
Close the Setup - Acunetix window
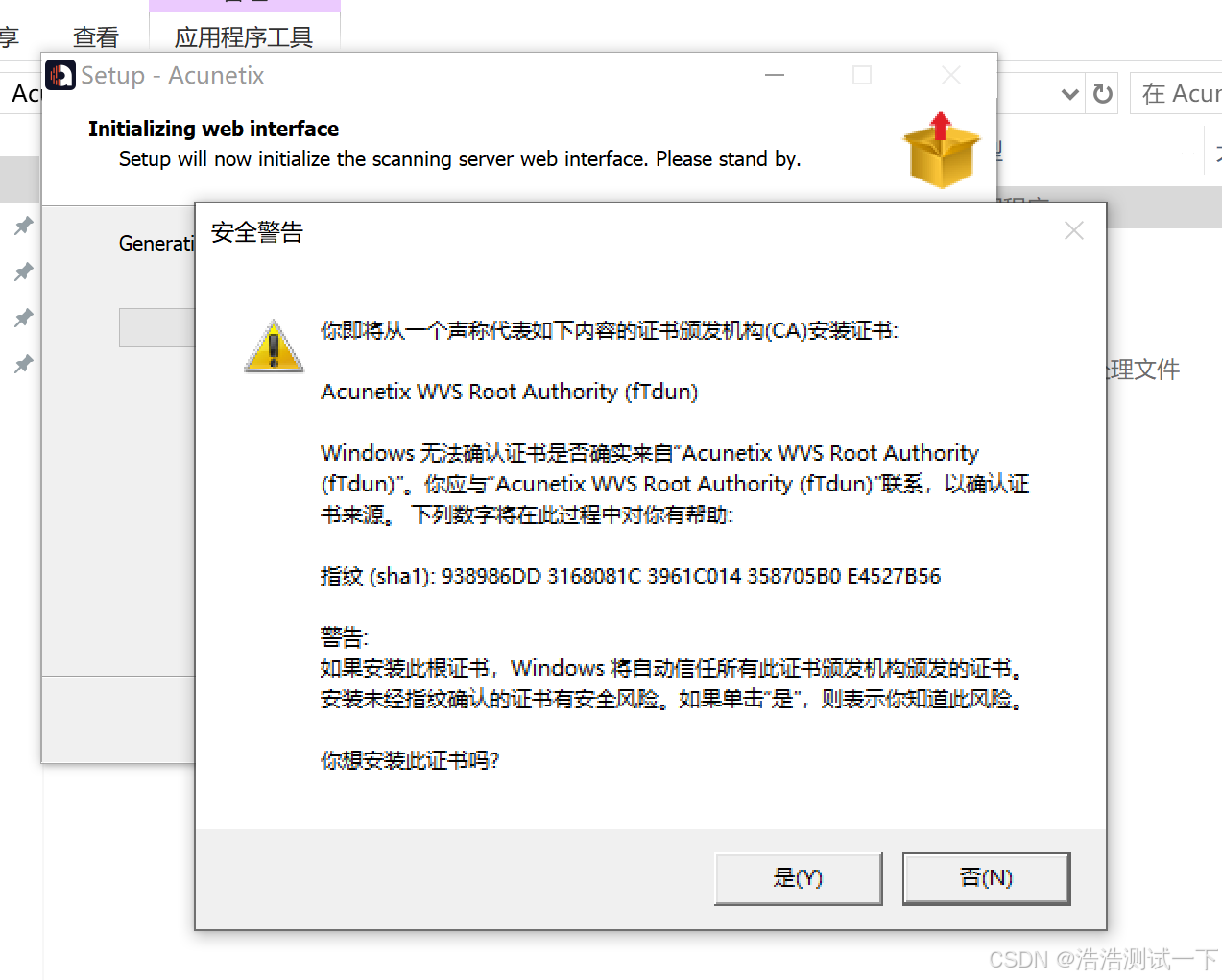tap(951, 75)
